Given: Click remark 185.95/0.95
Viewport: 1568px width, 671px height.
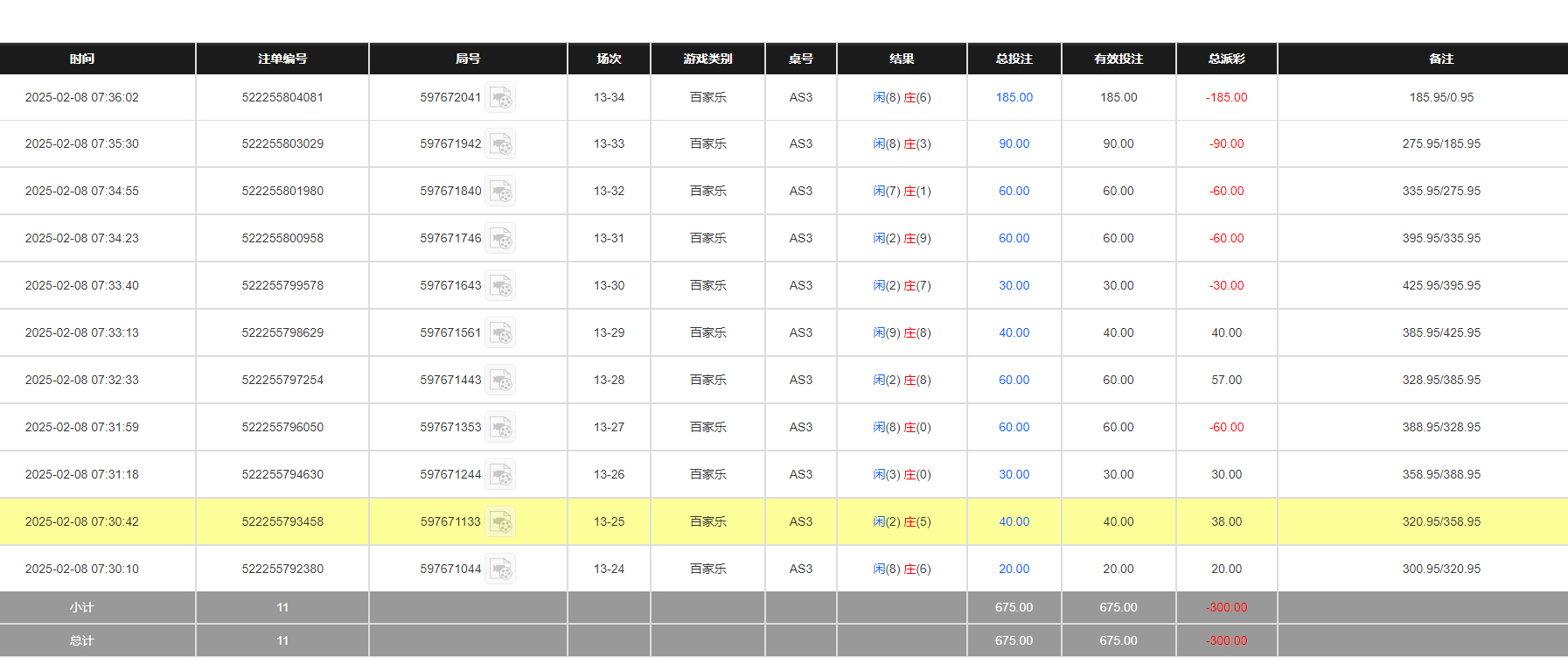Looking at the screenshot, I should click(1441, 97).
